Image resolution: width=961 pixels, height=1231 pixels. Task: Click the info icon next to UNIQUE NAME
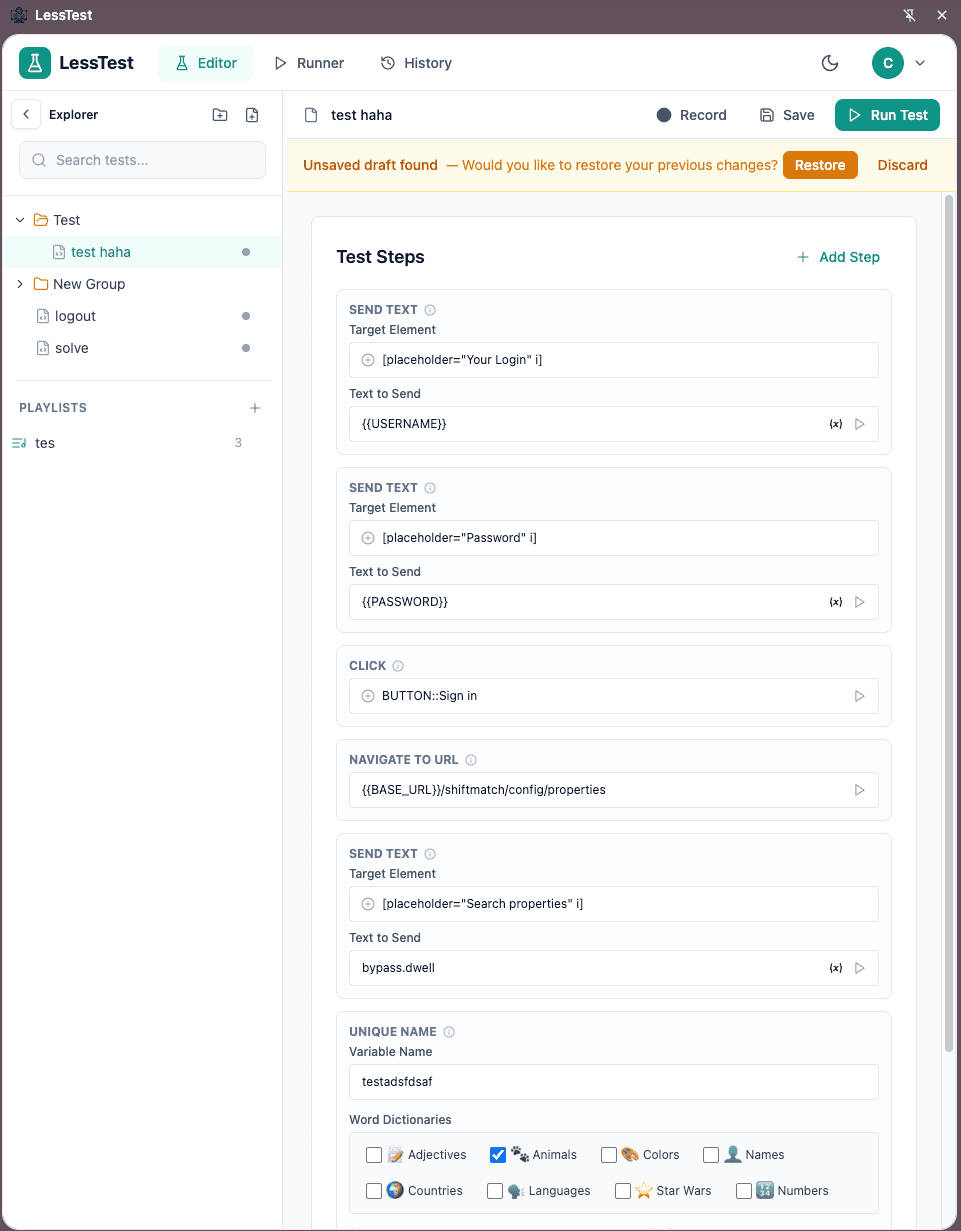(x=448, y=1031)
